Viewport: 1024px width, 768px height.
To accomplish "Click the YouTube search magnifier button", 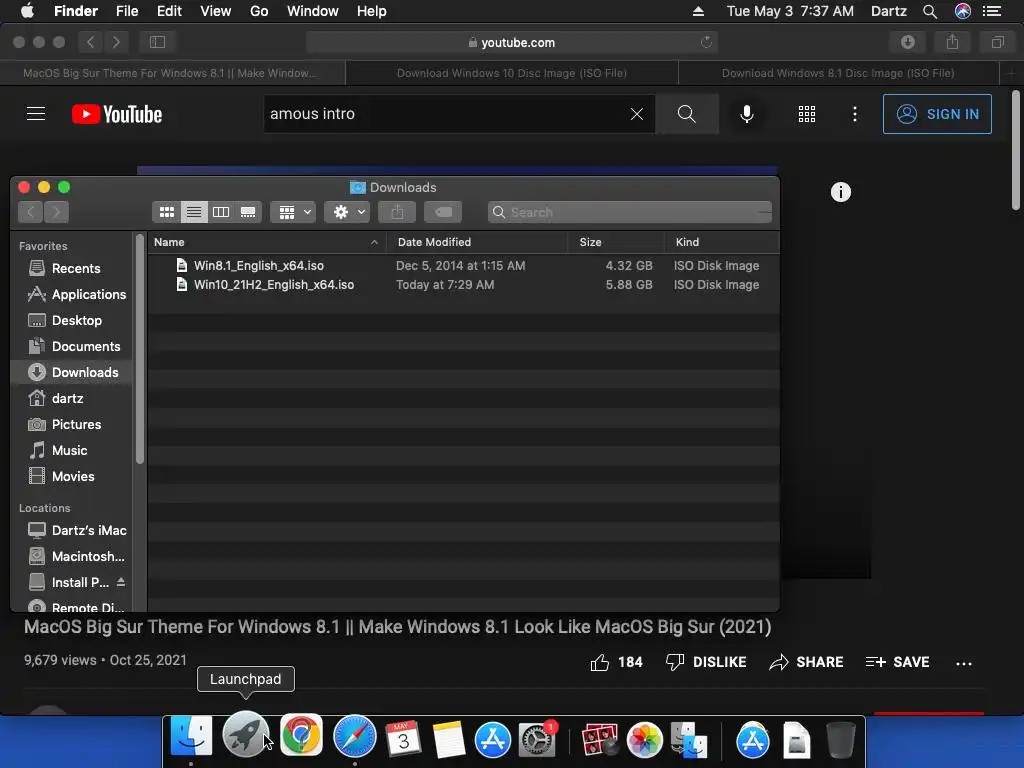I will coord(687,114).
